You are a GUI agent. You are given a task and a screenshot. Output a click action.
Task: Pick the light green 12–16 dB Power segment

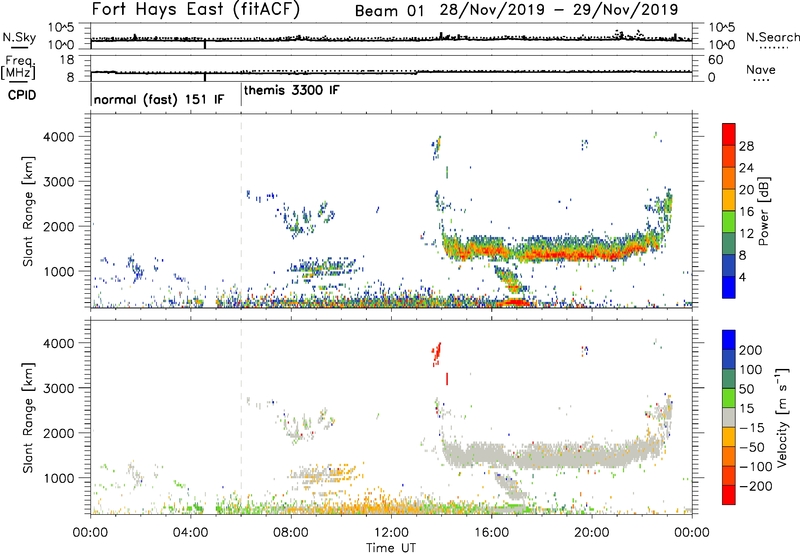729,222
